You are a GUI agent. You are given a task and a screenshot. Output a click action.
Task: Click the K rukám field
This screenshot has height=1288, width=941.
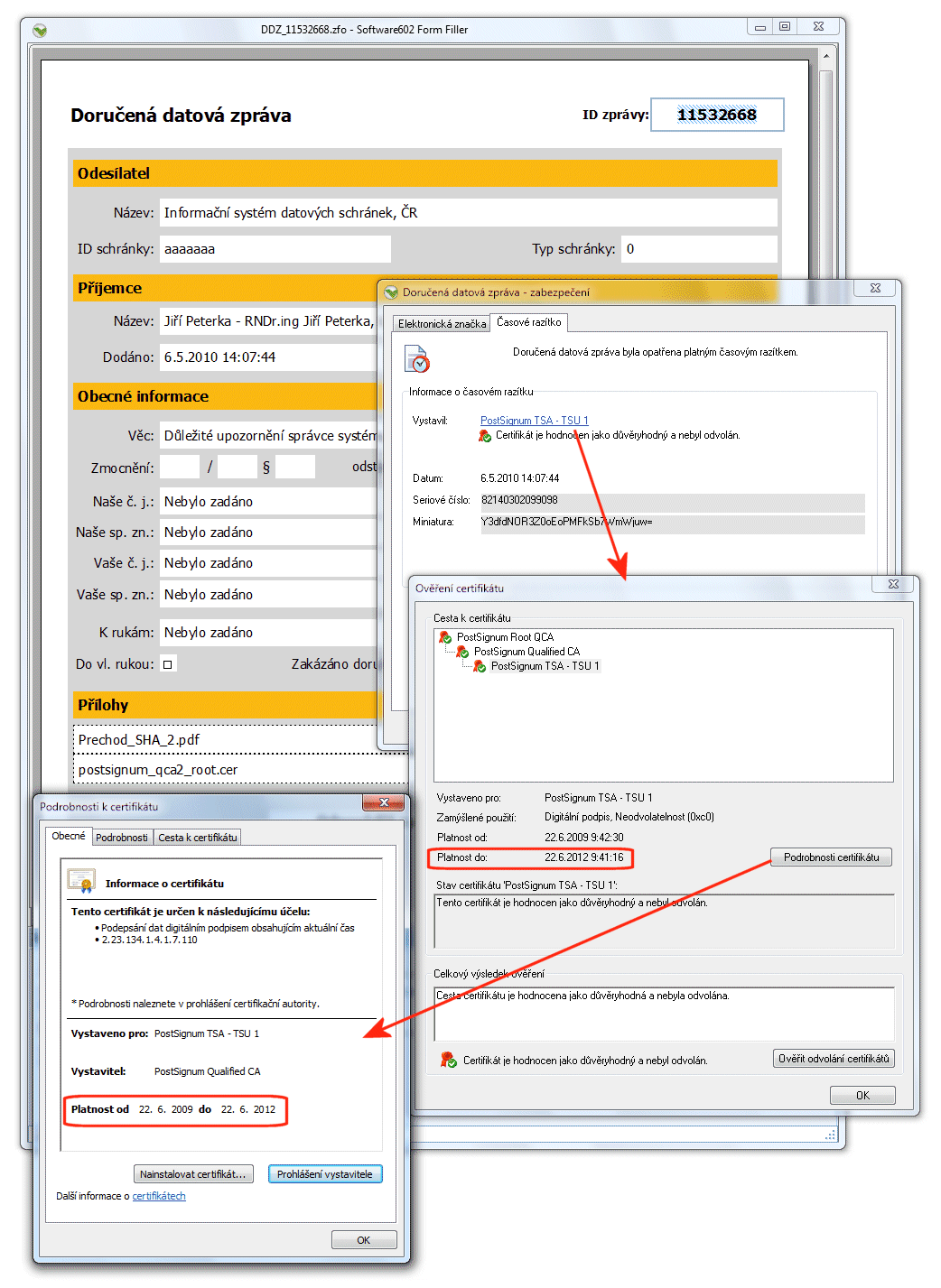(268, 633)
